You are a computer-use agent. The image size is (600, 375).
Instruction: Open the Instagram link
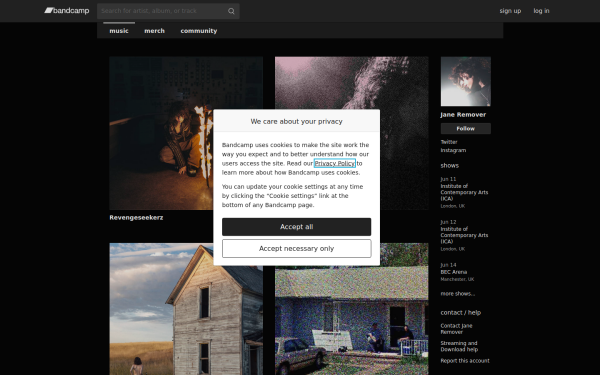tap(453, 150)
